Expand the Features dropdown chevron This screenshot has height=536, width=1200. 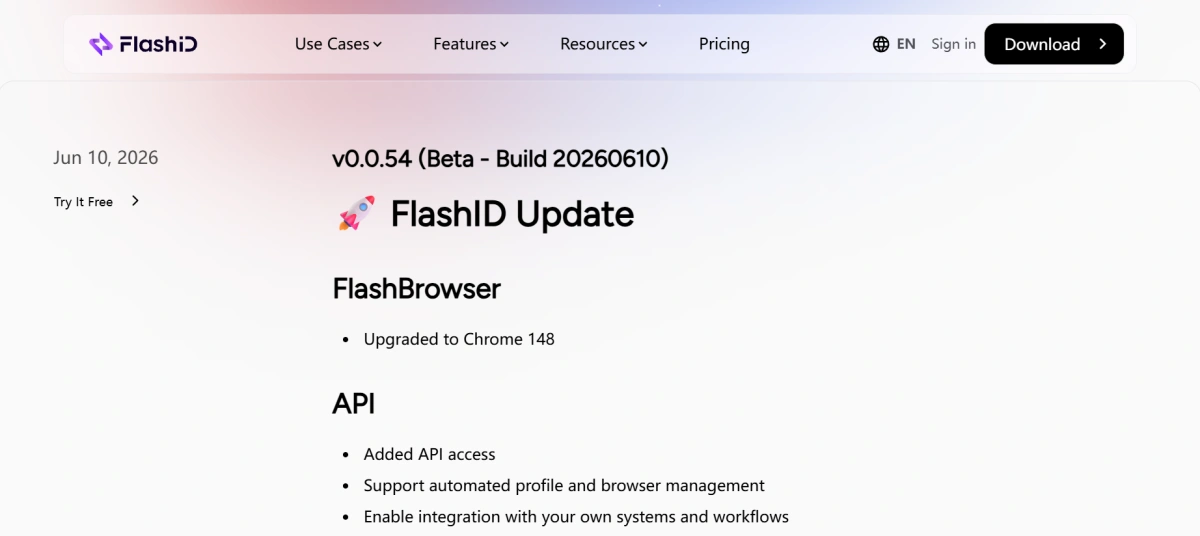click(x=505, y=45)
